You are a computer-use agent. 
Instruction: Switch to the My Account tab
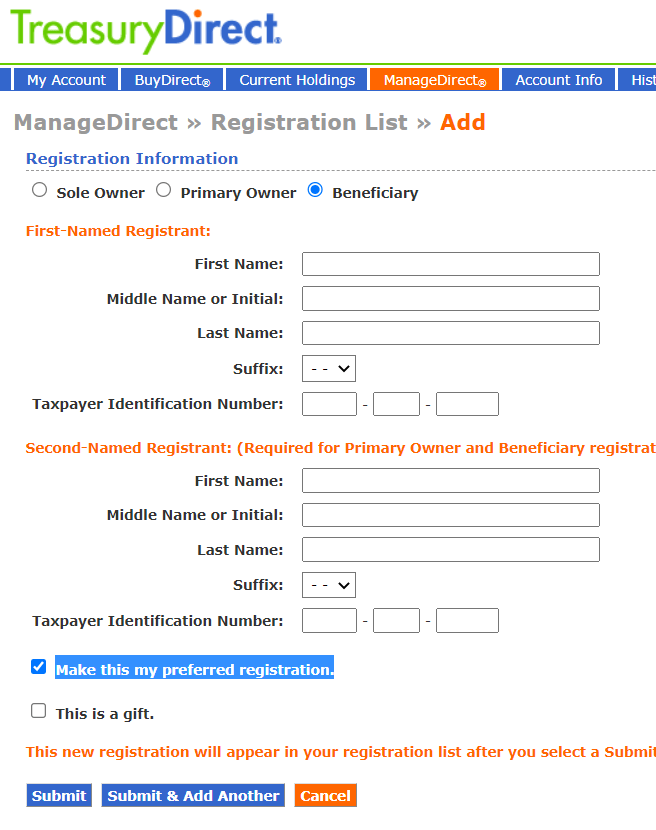65,79
